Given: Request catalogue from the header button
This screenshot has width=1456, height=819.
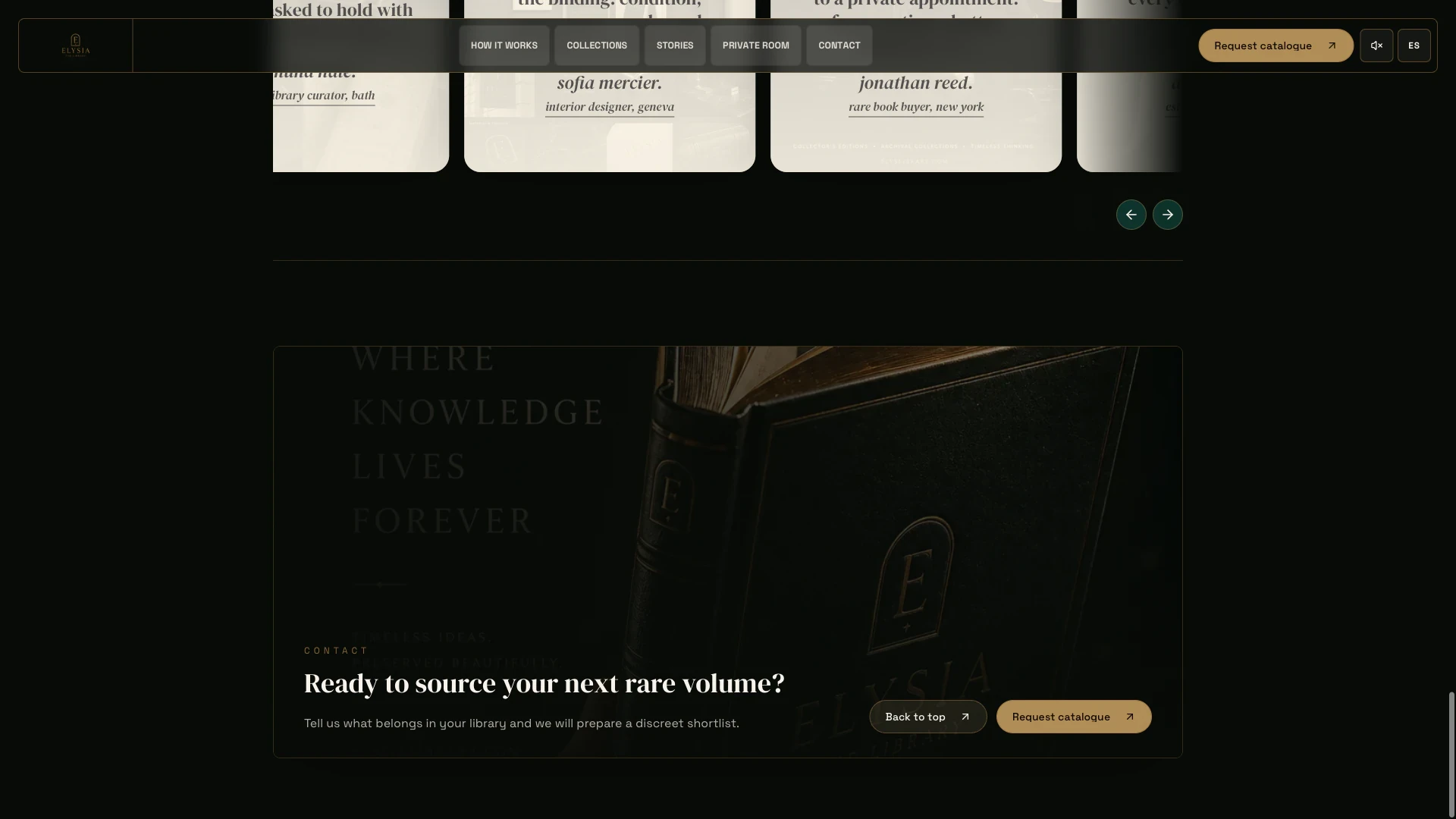Looking at the screenshot, I should click(1276, 45).
